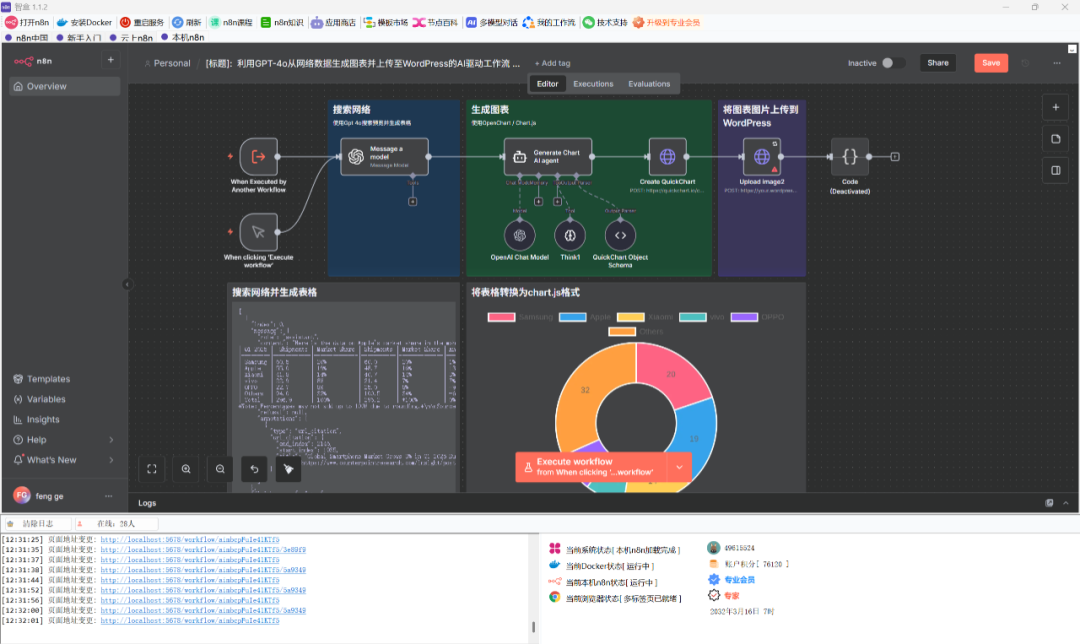Click the Execute workflow button
This screenshot has height=644, width=1080.
tap(591, 467)
